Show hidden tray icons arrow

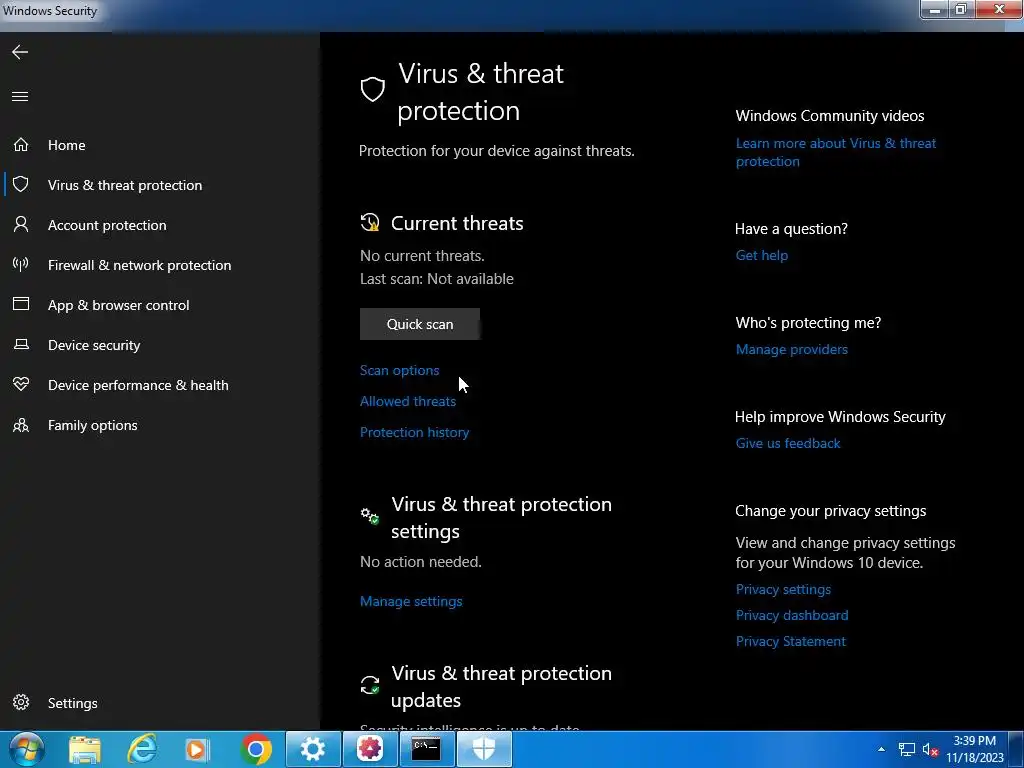tap(882, 750)
